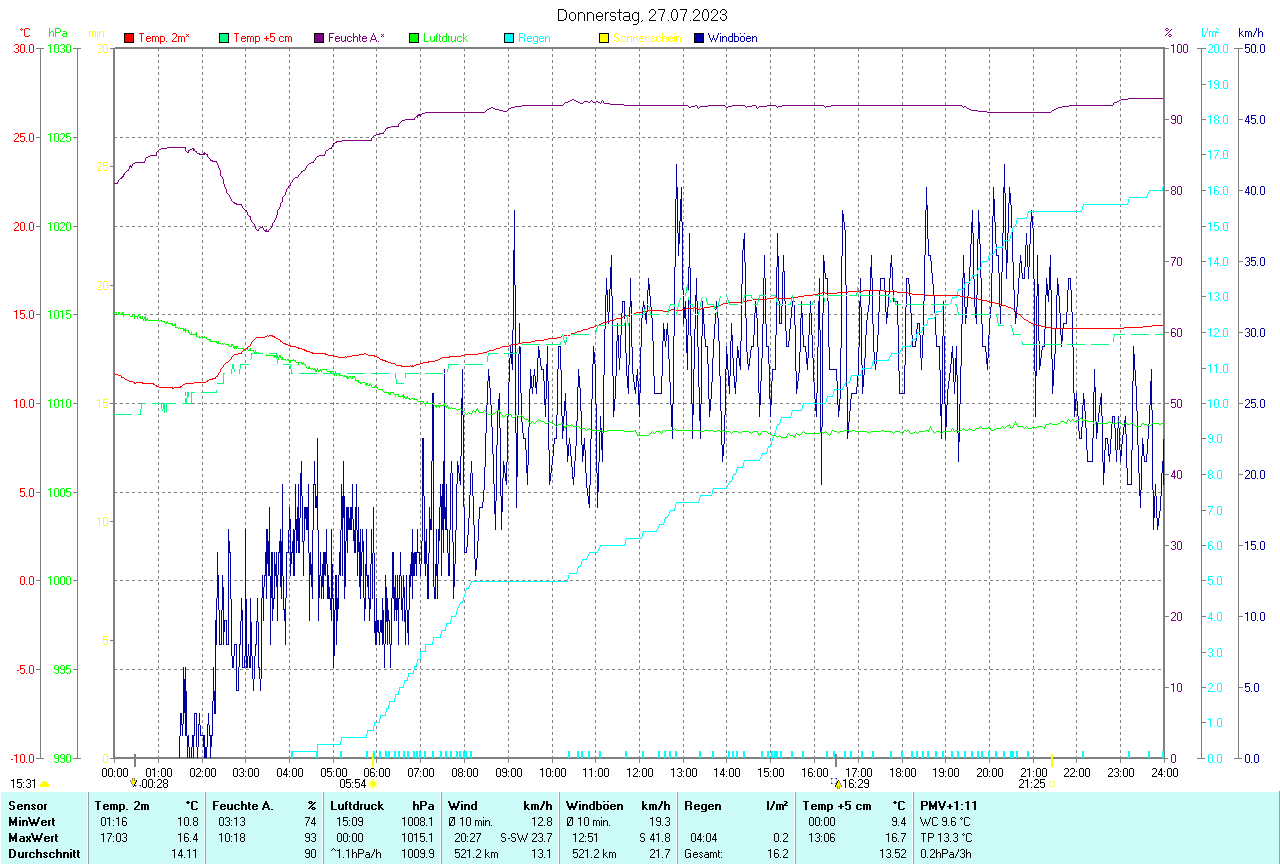Select the 'Temp. 2m*' legend label
Screen dimensions: 1280x864
[x=164, y=38]
